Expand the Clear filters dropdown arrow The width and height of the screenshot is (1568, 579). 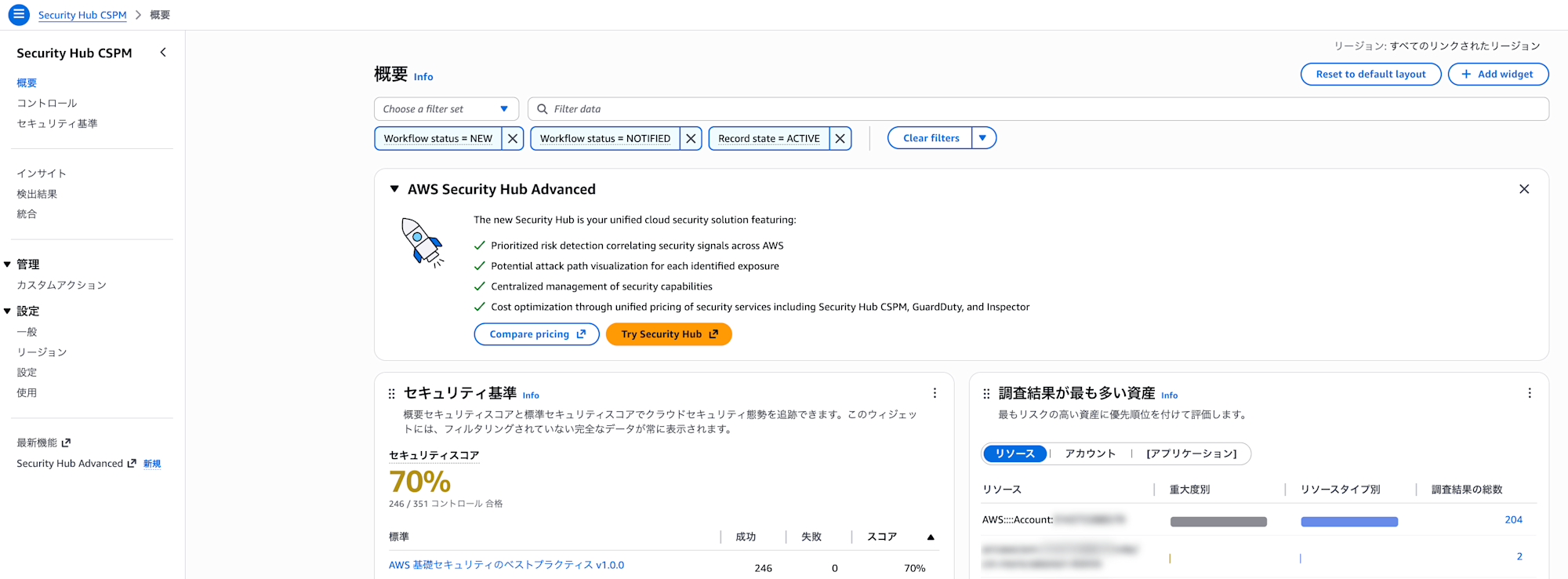pos(983,138)
